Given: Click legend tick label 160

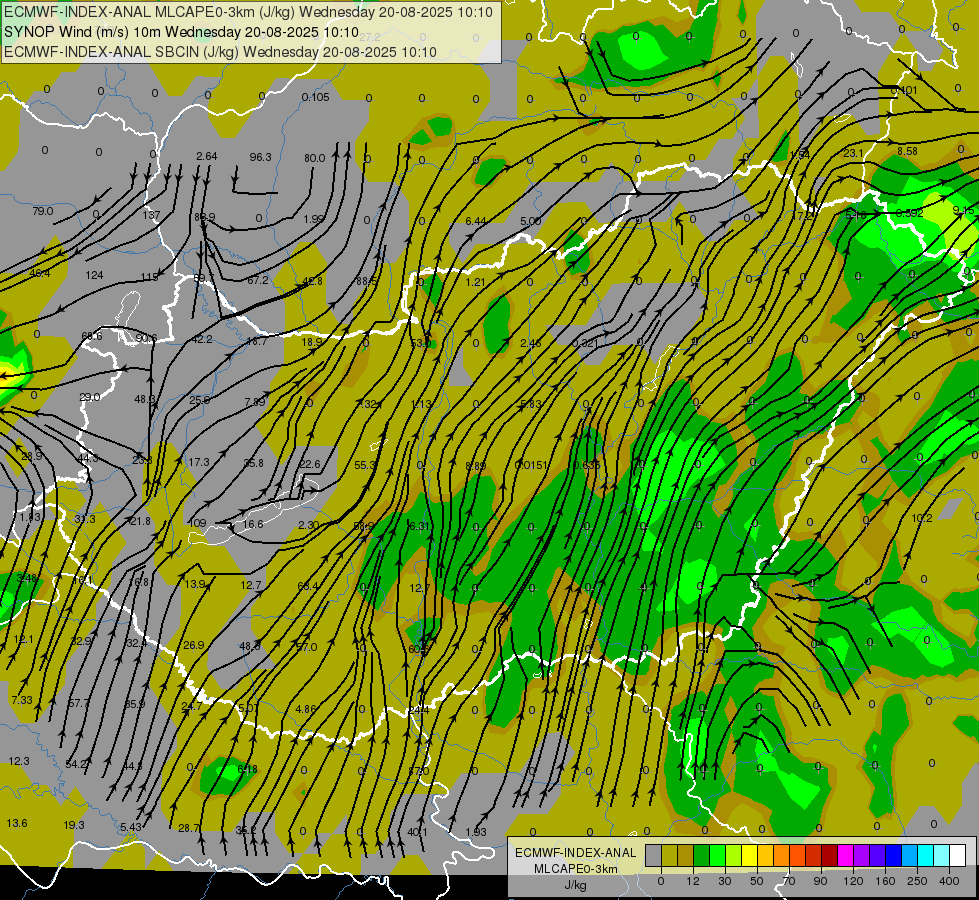Looking at the screenshot, I should point(885,881).
